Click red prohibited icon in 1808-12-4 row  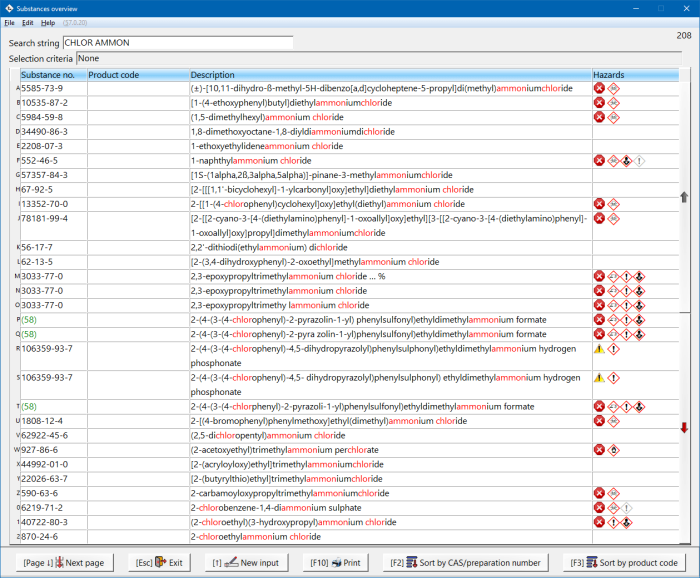coord(599,421)
